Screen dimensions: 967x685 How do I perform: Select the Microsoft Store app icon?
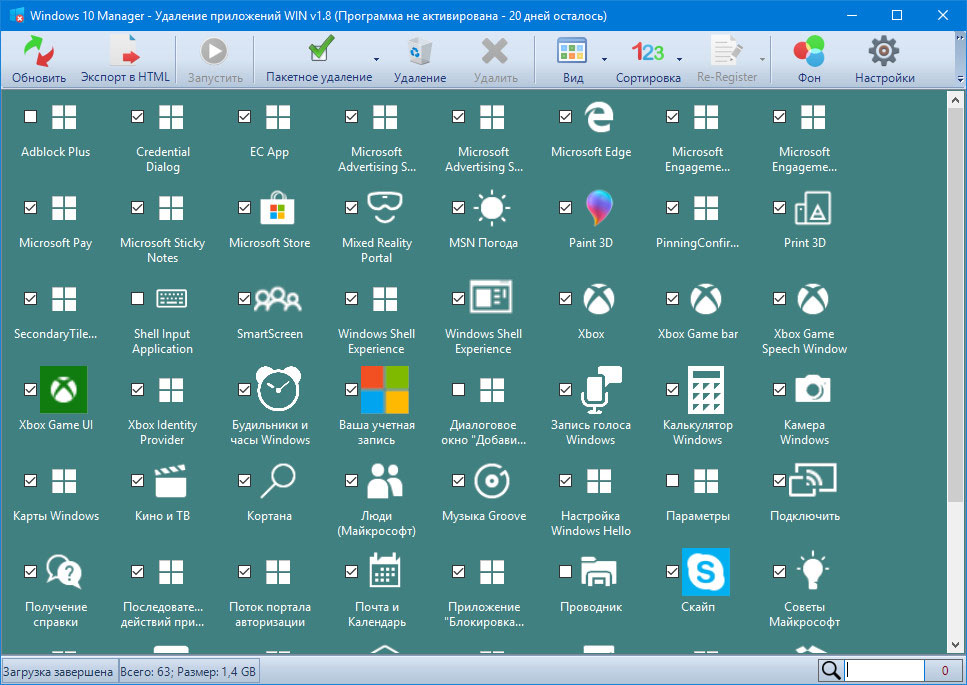[x=277, y=209]
